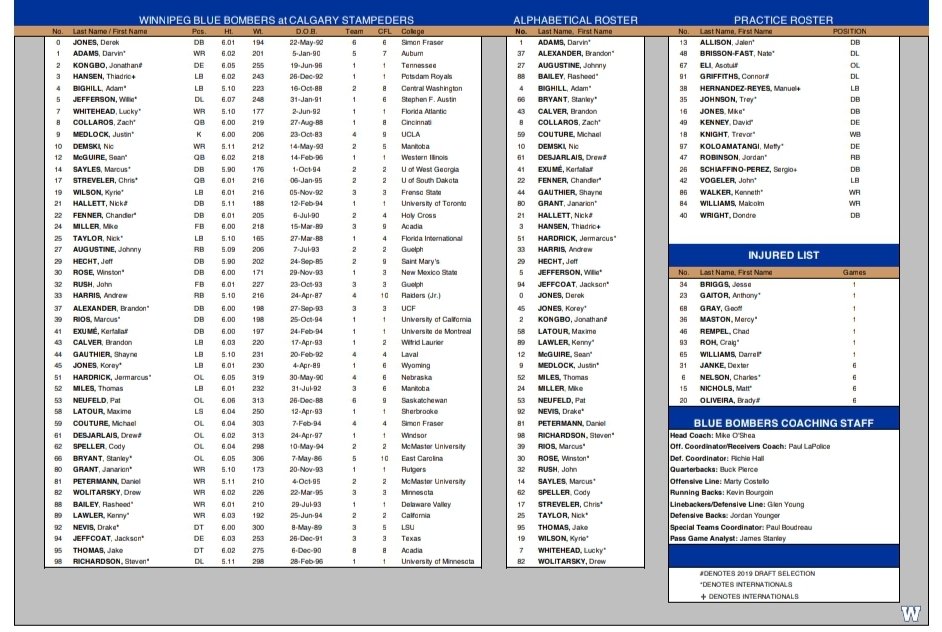This screenshot has height=632, width=942.
Task: Select 'AUGUSTINE, Johnny' in the alphabetical roster
Action: click(572, 65)
